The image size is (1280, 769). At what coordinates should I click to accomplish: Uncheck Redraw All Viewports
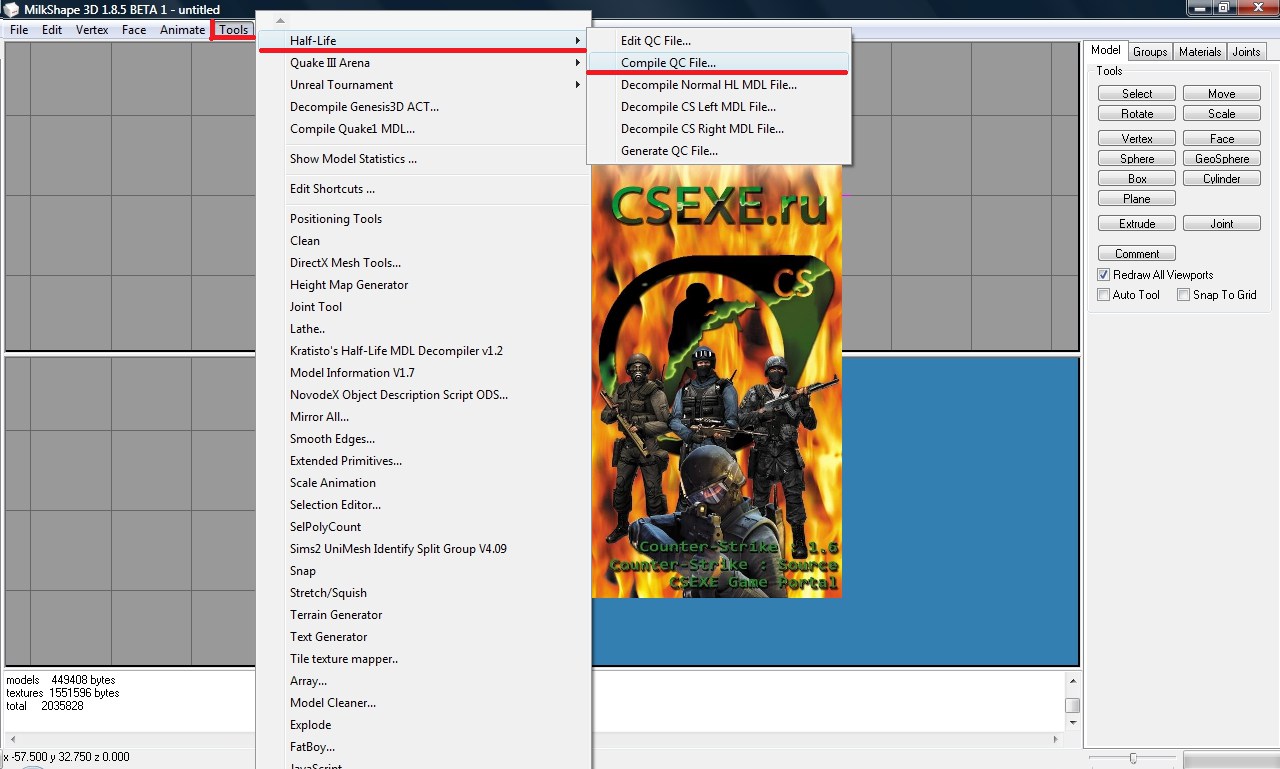click(1104, 275)
